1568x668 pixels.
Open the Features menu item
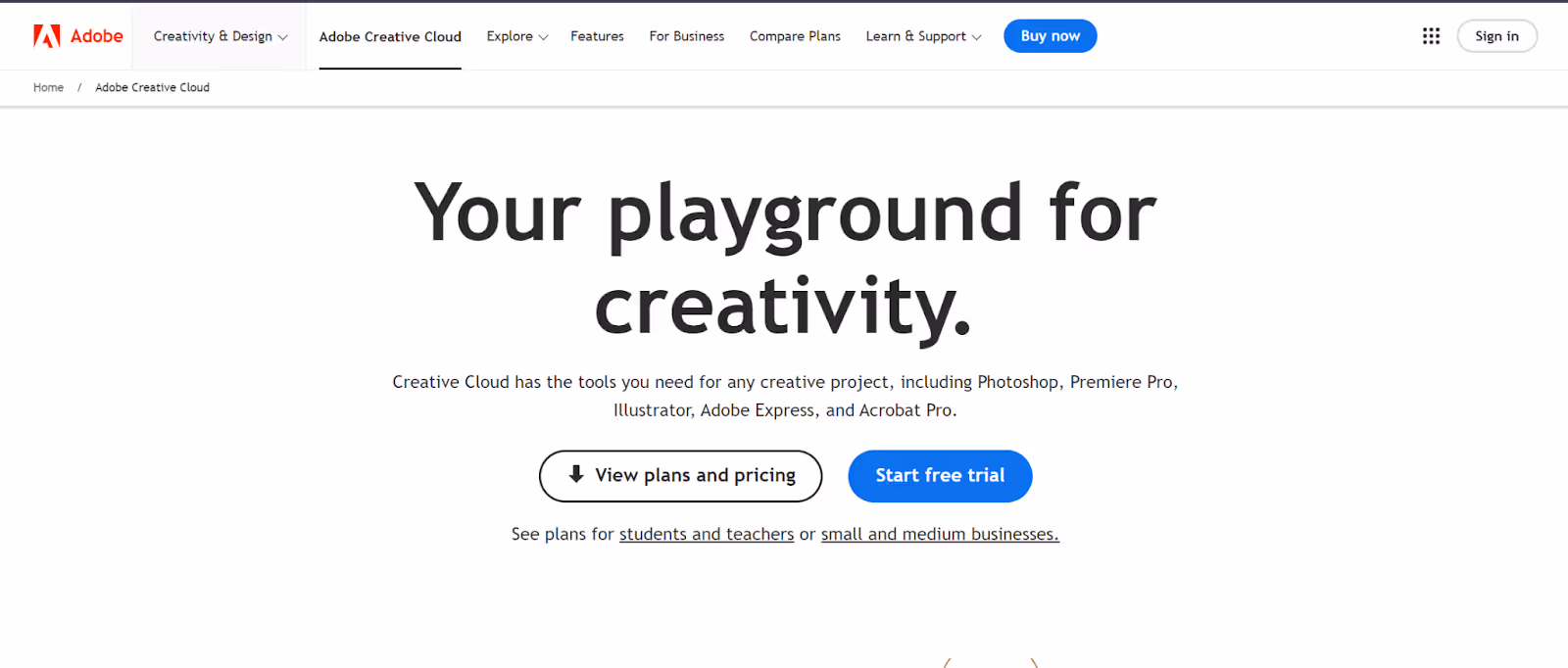tap(597, 36)
